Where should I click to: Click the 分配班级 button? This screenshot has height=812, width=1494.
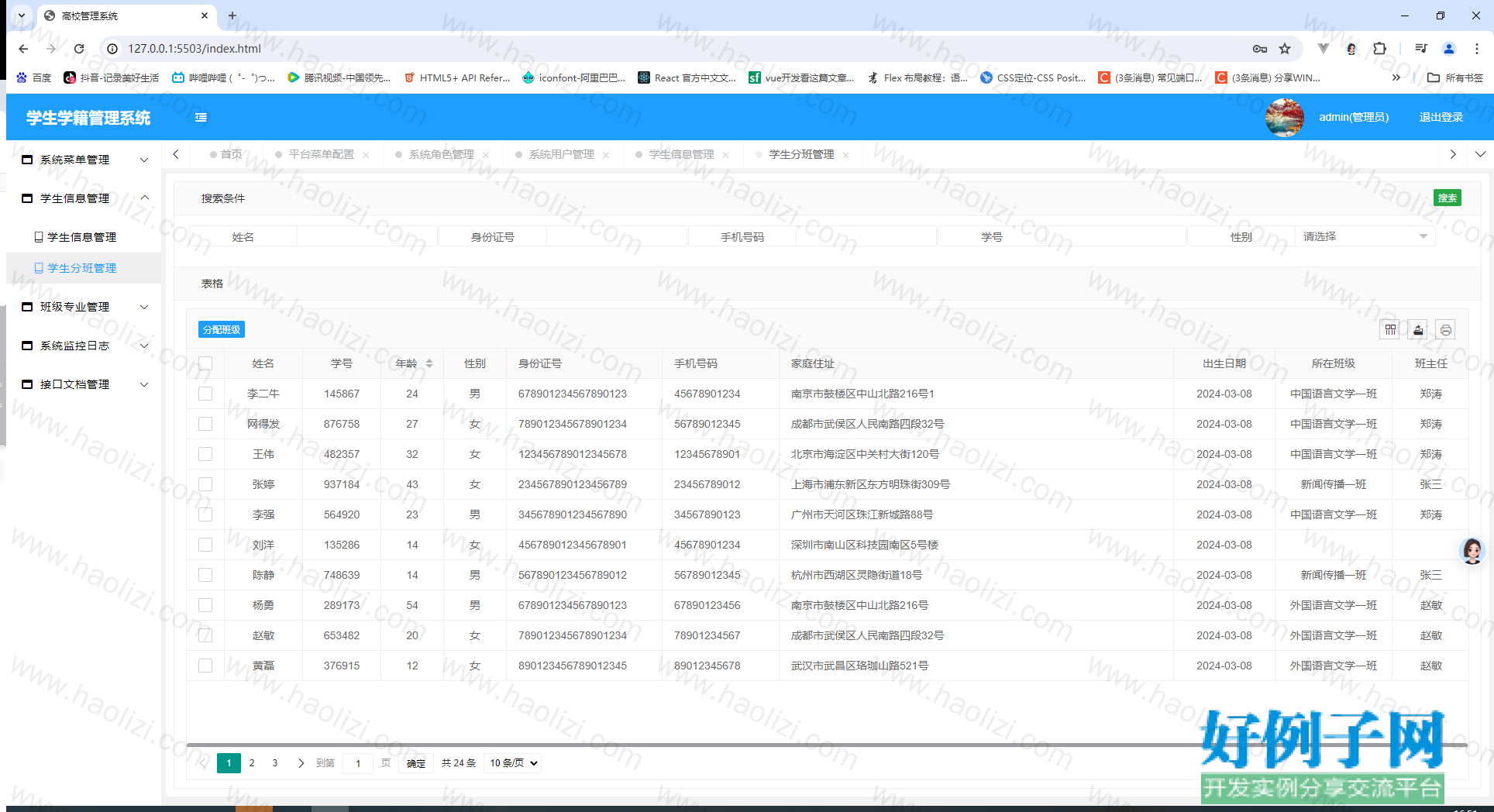click(222, 330)
